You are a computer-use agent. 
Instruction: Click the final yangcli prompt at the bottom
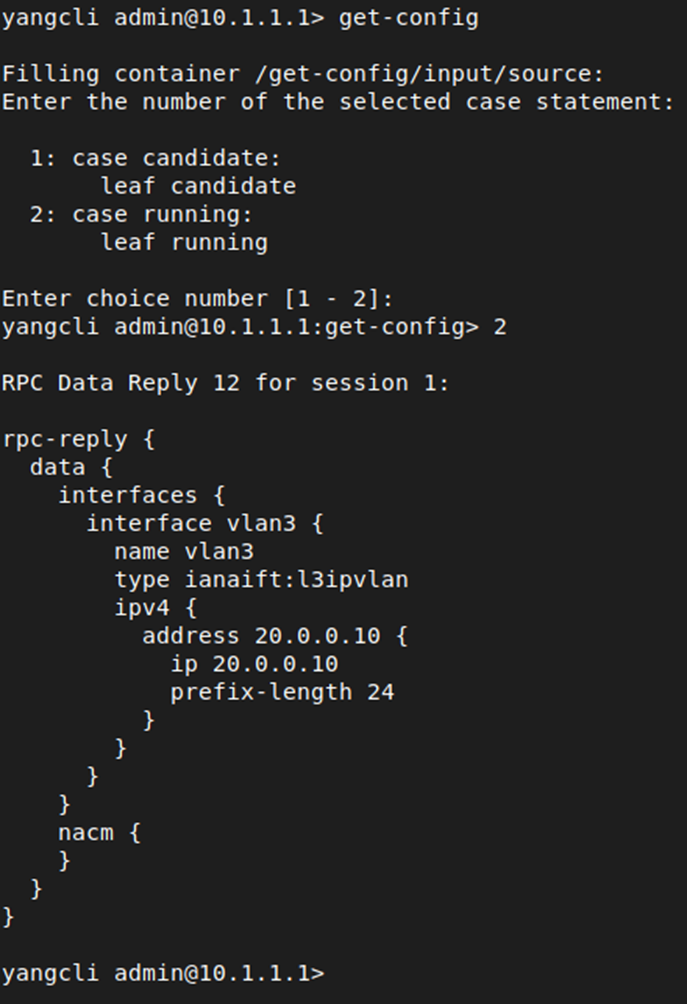click(162, 972)
